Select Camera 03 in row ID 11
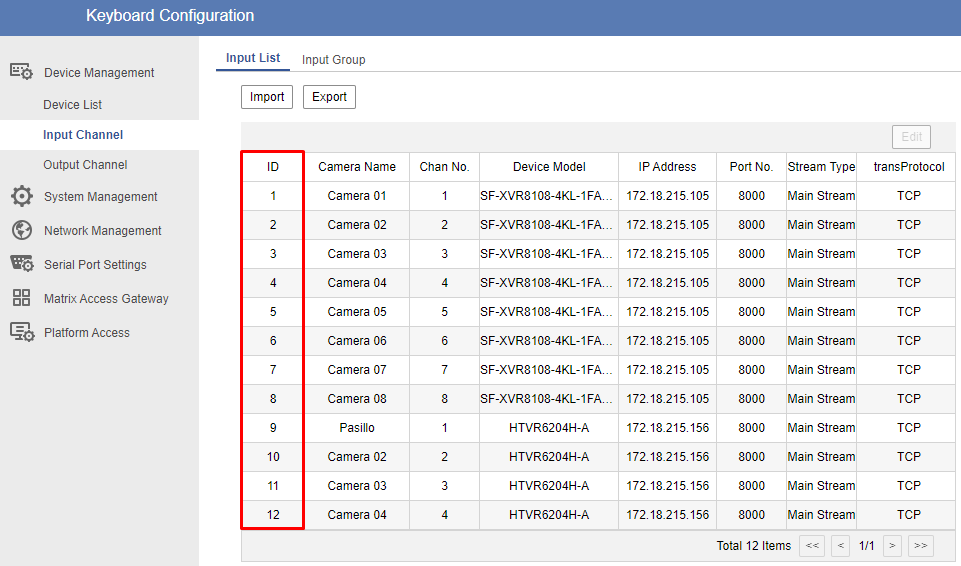 357,486
